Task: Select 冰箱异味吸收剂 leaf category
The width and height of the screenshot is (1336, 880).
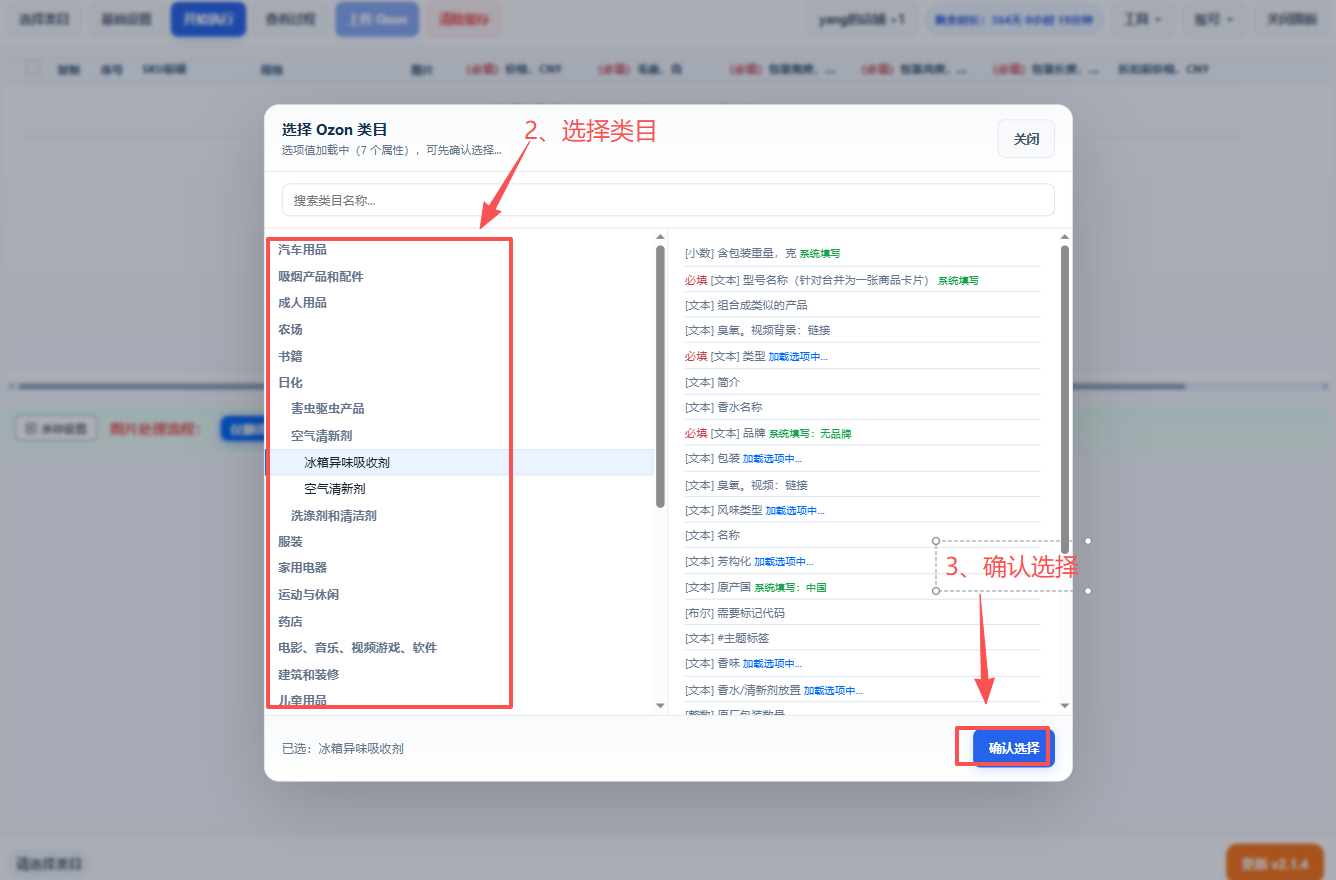Action: (346, 462)
